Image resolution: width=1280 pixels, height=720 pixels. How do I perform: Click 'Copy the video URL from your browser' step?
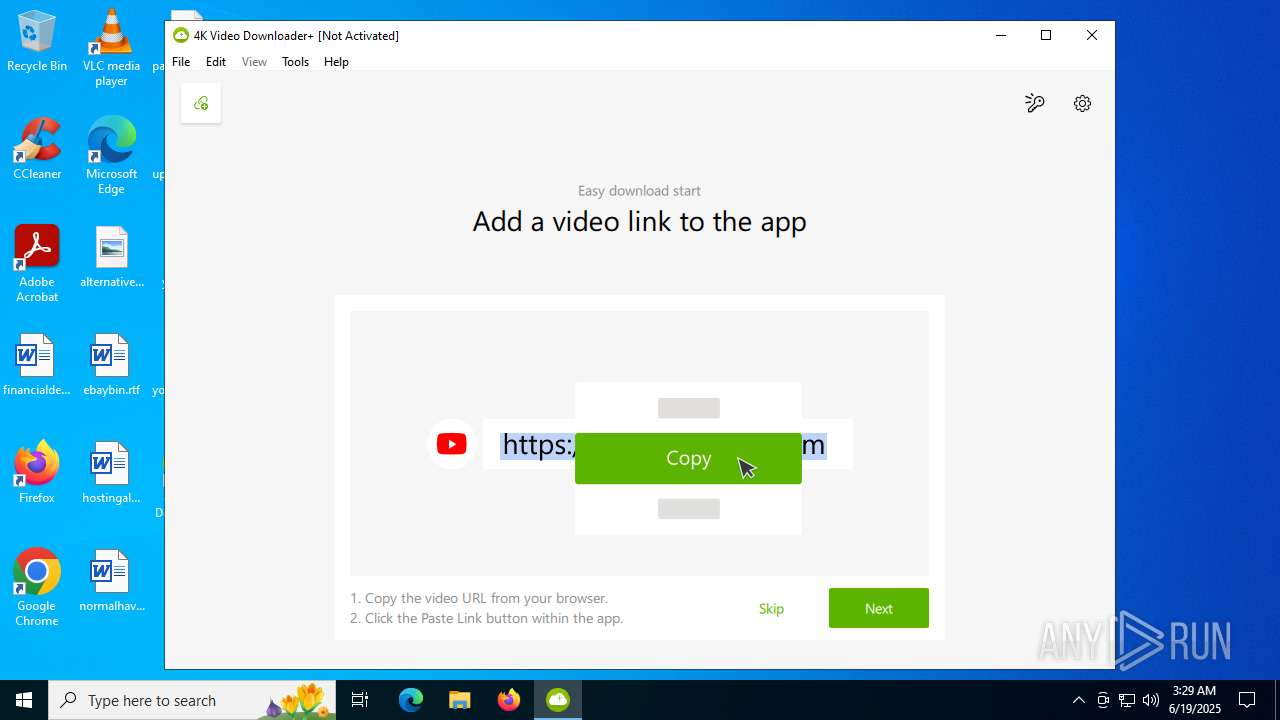[x=479, y=598]
